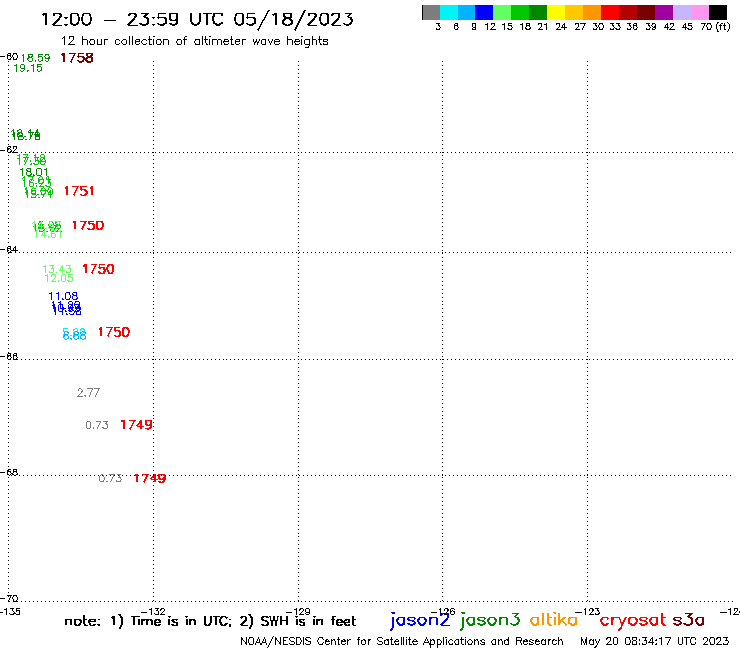Click the cryosat satellite legend label
Image resolution: width=740 pixels, height=650 pixels.
[633, 621]
